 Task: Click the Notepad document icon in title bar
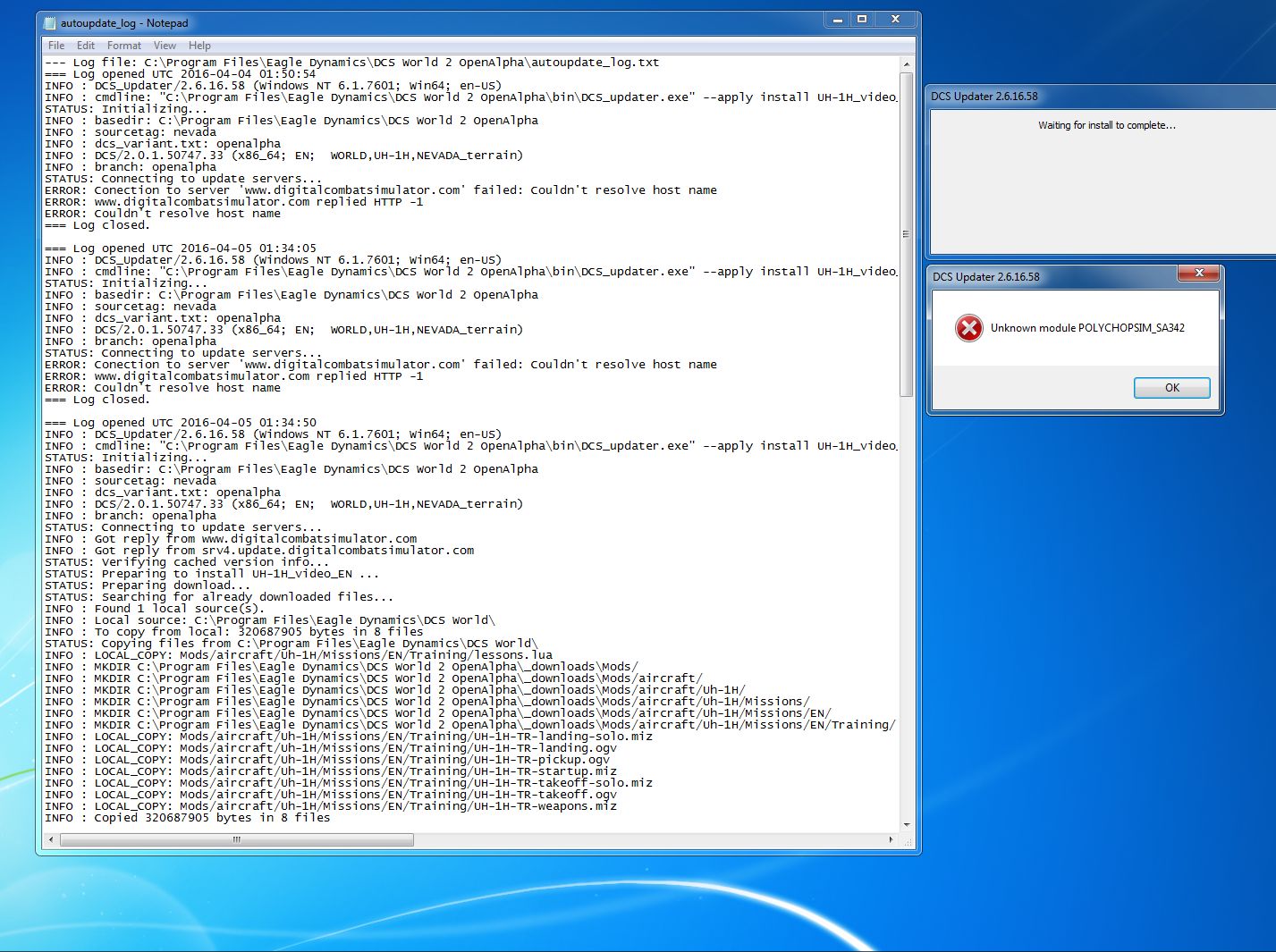point(50,22)
